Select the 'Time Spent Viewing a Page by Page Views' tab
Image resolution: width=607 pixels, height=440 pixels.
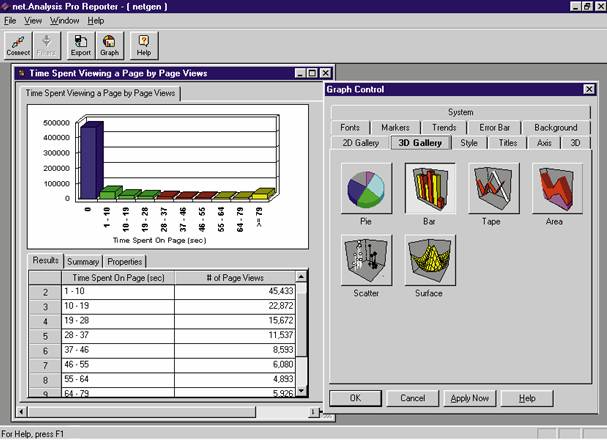click(100, 93)
